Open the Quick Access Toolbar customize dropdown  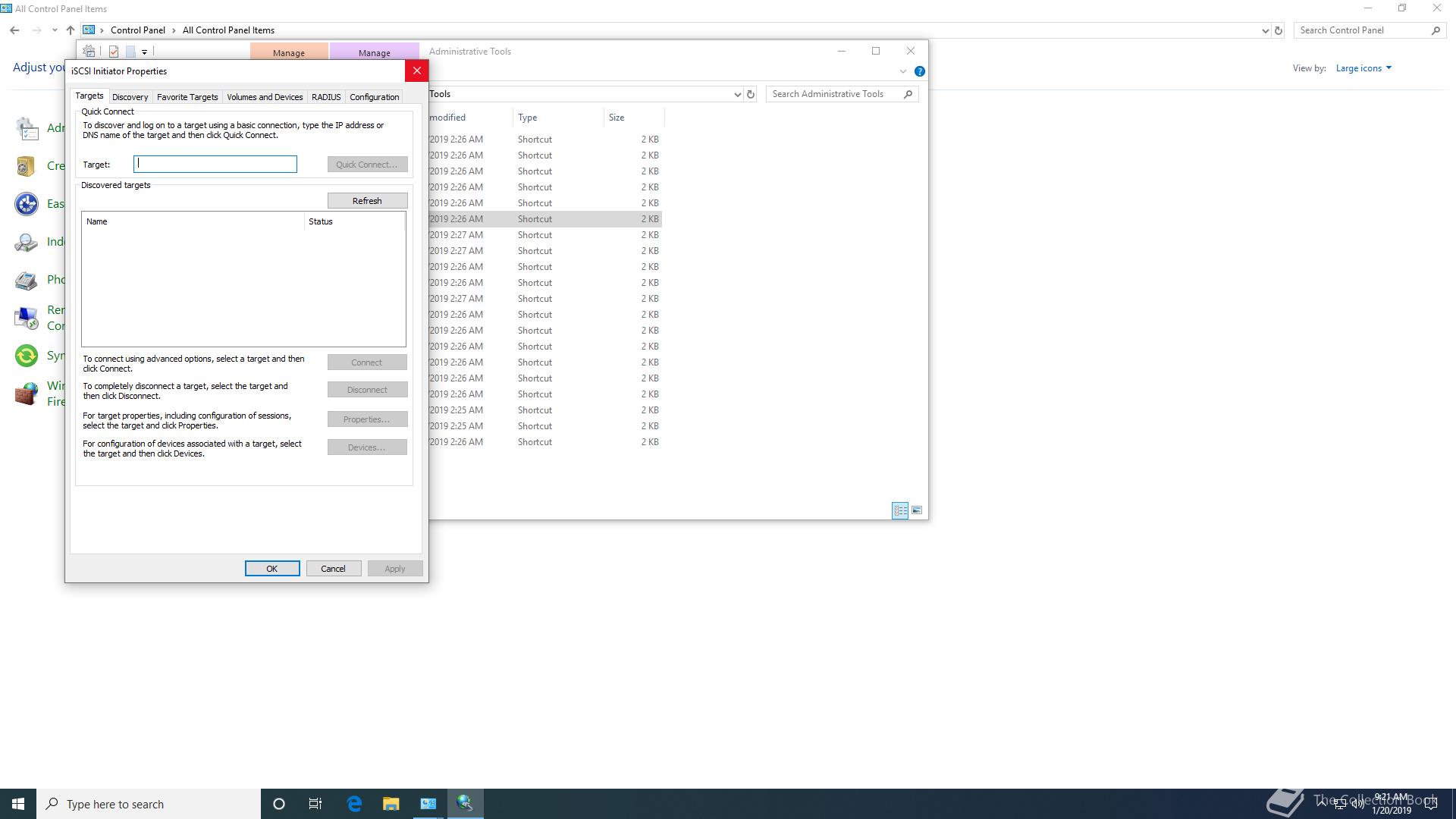tap(144, 52)
